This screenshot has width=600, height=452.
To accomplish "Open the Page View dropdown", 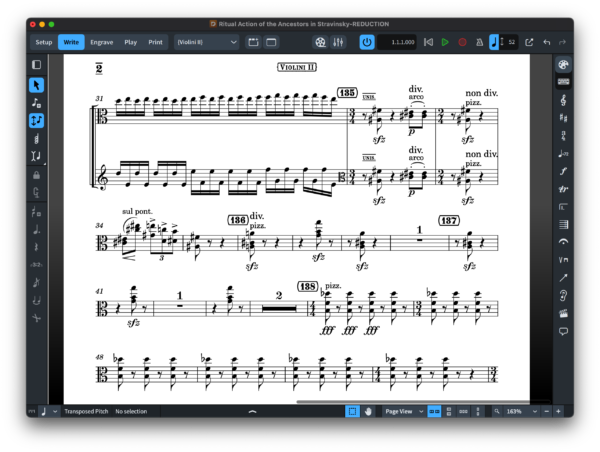I will coord(404,411).
